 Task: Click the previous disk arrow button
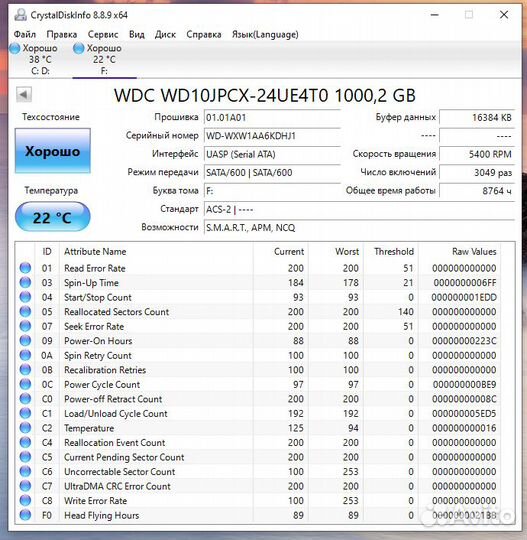[x=24, y=94]
